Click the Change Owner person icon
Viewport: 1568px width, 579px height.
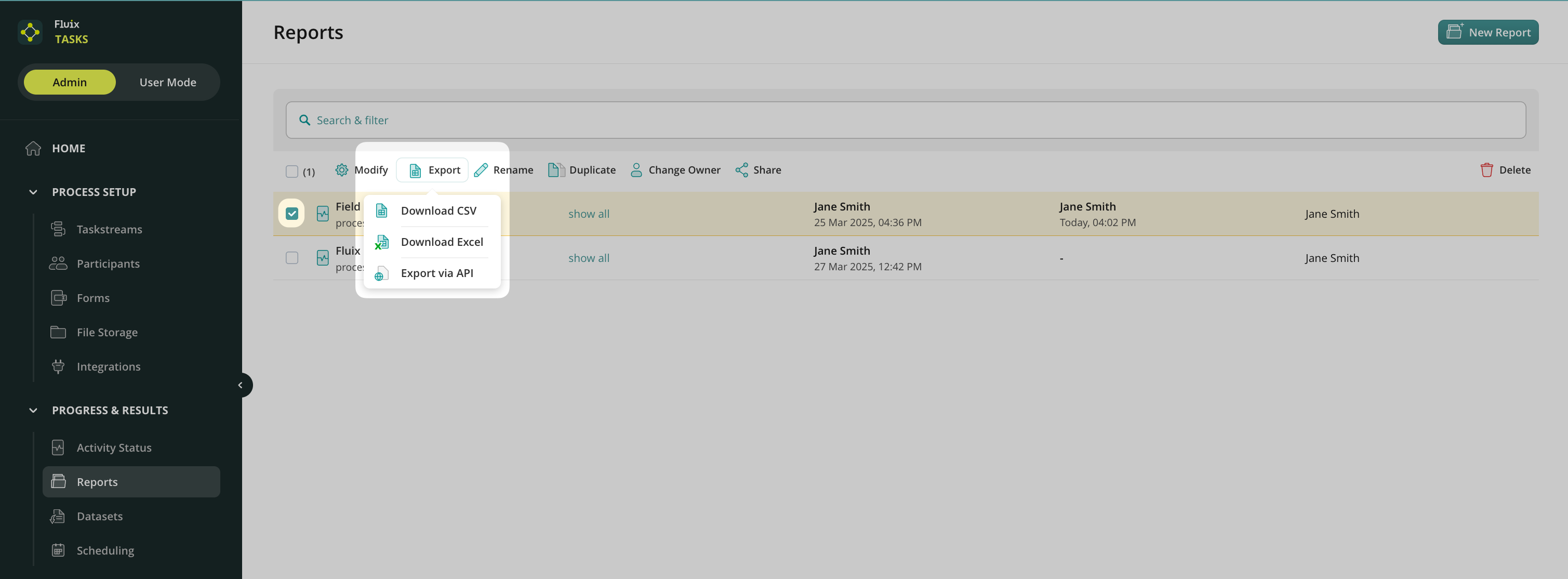tap(636, 170)
